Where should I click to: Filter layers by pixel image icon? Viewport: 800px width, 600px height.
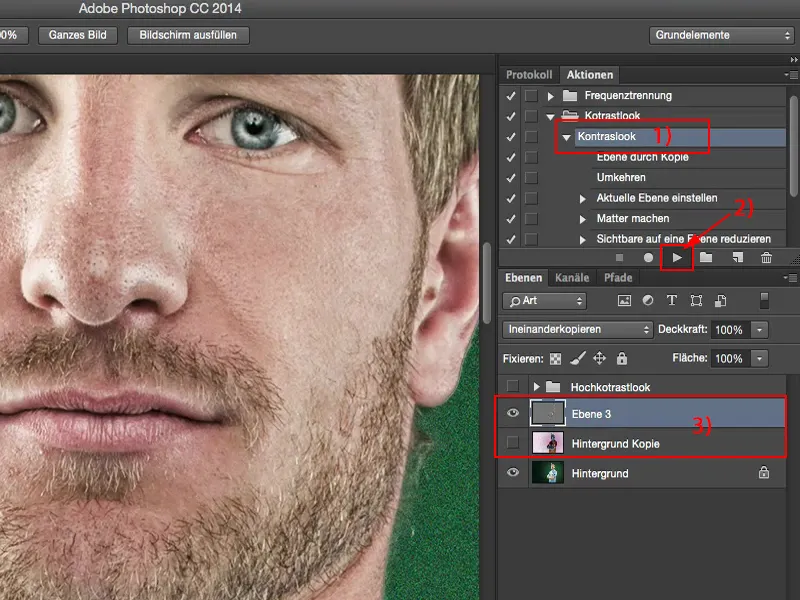point(624,301)
